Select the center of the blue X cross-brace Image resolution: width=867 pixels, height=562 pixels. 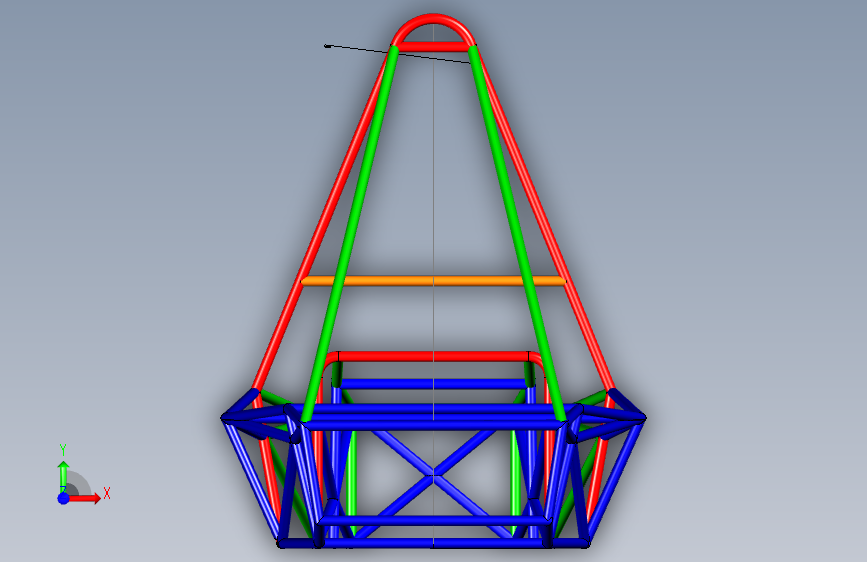click(x=434, y=476)
